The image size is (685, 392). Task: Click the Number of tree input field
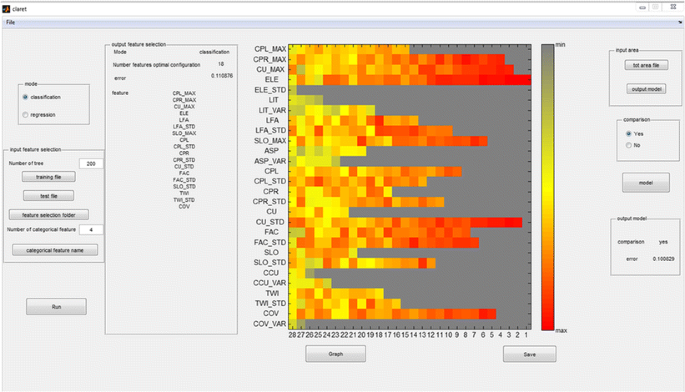click(x=91, y=163)
